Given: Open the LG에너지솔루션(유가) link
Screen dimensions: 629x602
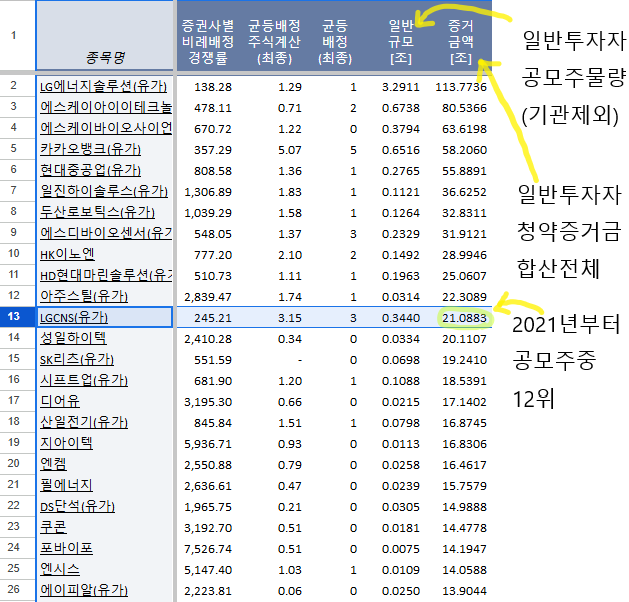Looking at the screenshot, I should [103, 87].
